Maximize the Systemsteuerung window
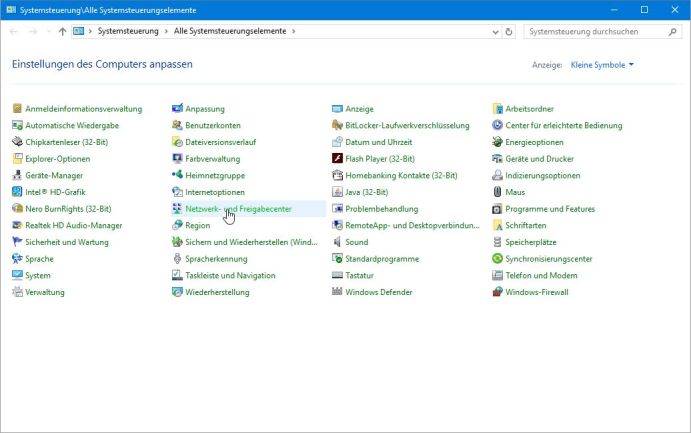 pyautogui.click(x=644, y=10)
